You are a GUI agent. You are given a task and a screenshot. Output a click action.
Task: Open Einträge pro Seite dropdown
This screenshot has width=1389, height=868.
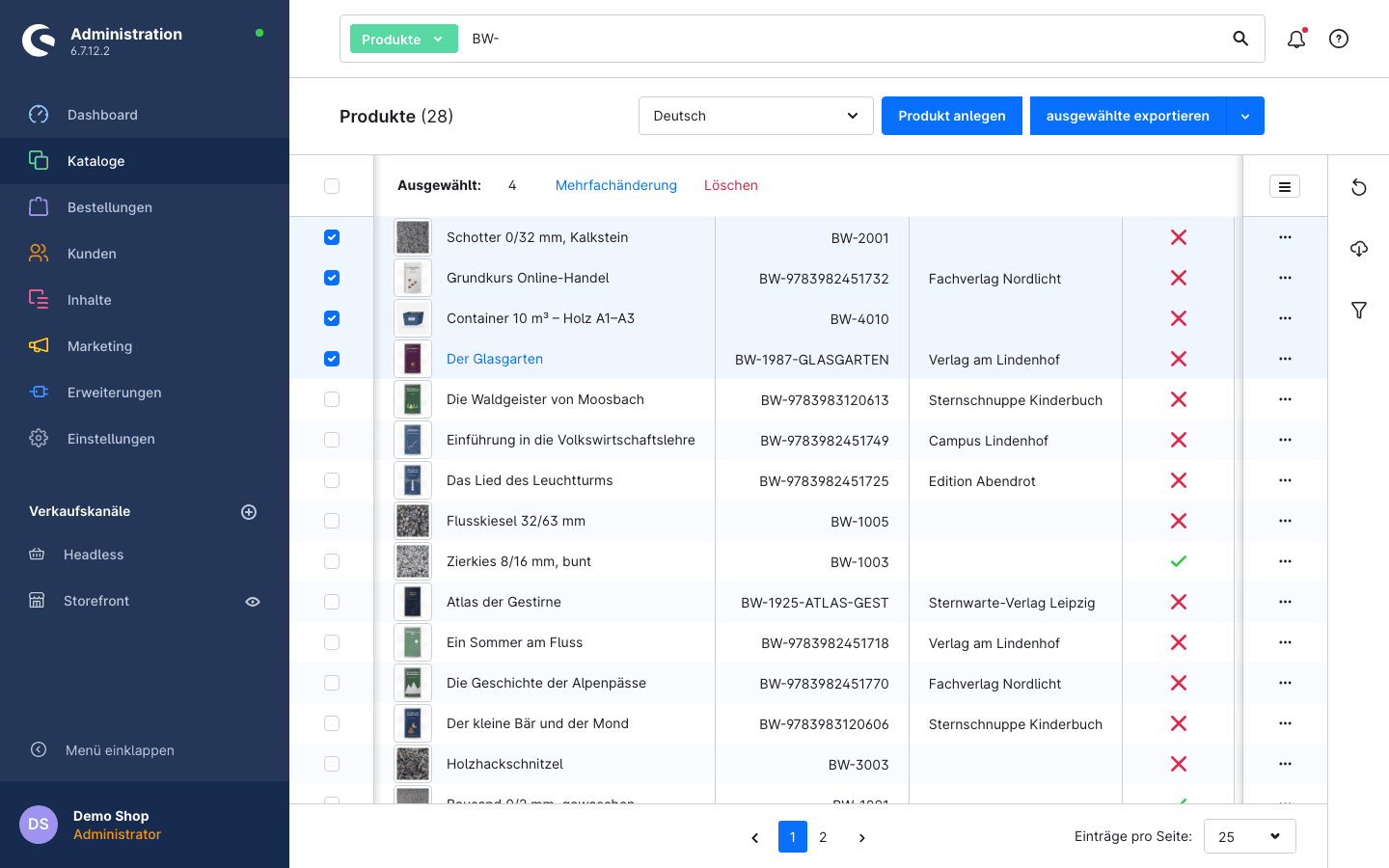click(x=1250, y=836)
